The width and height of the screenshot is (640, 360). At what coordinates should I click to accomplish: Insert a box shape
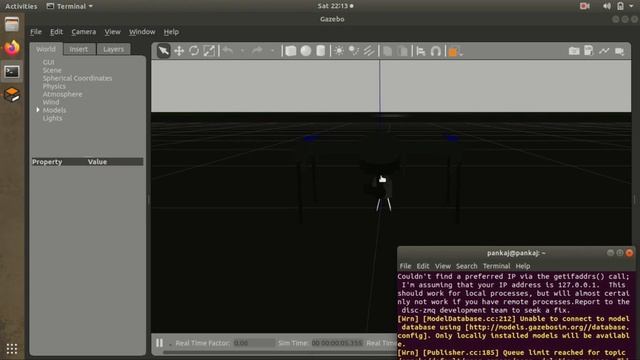291,51
